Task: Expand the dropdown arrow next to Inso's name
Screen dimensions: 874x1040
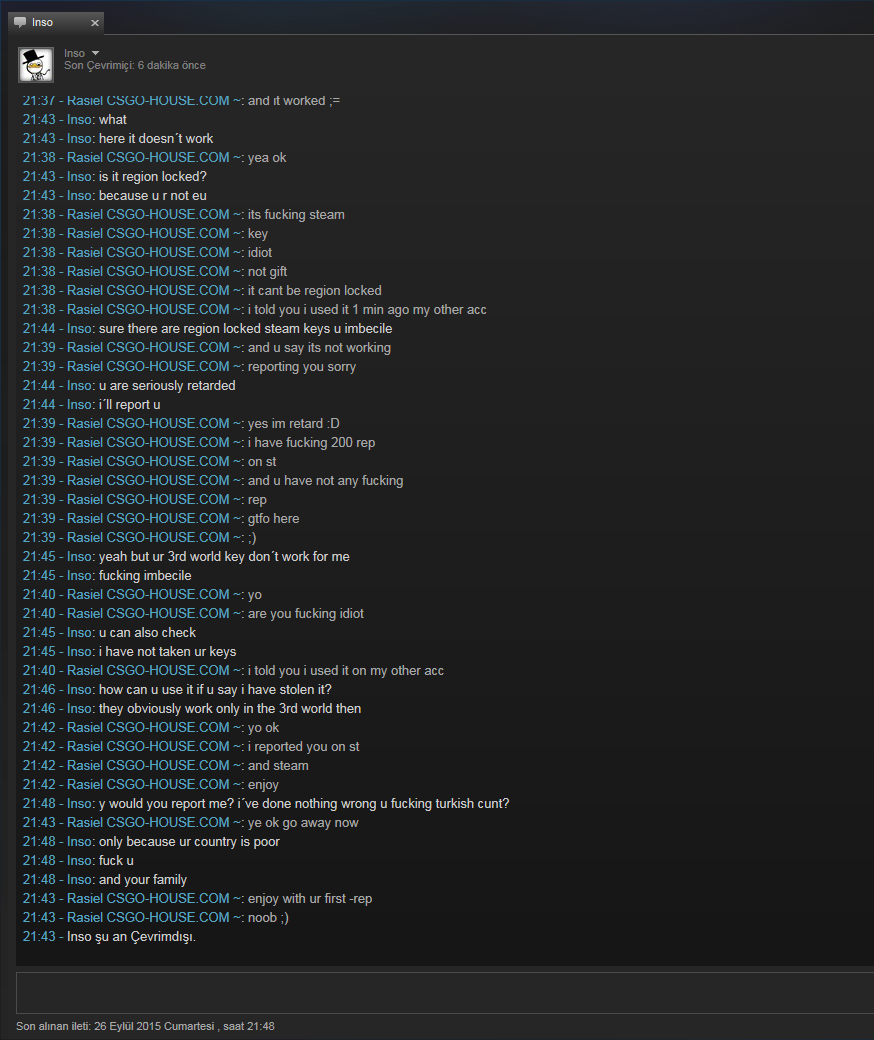Action: [x=95, y=53]
